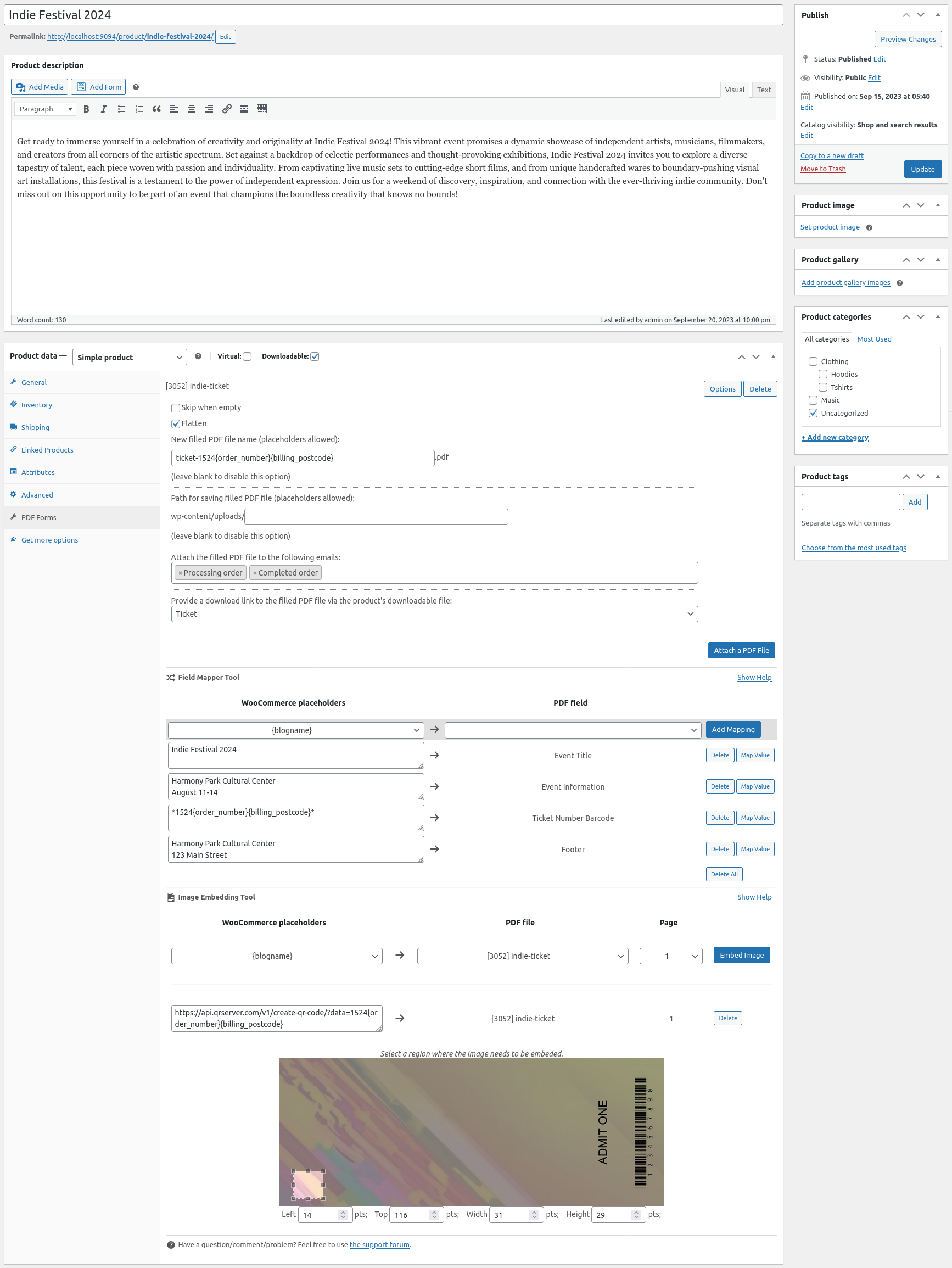Viewport: 952px width, 1268px height.
Task: Insert a blockquote
Action: click(156, 109)
